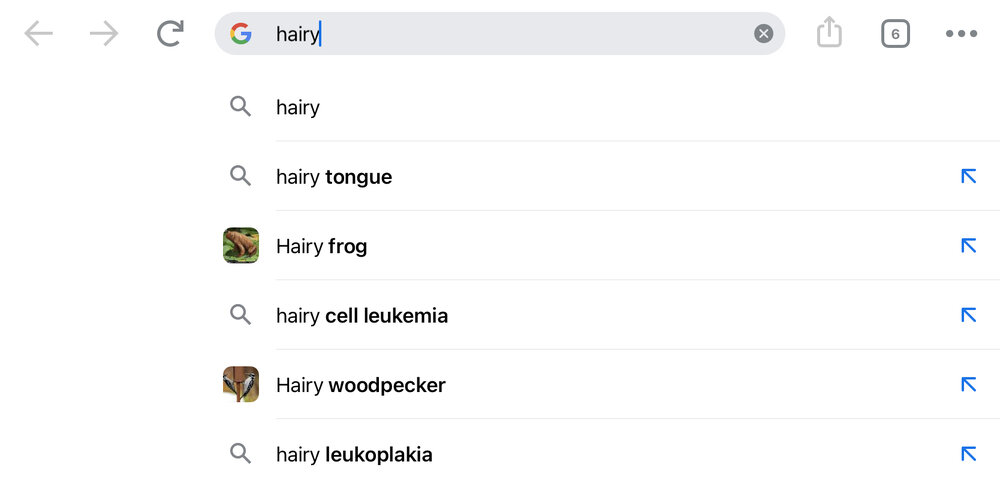
Task: Open the share sheet icon
Action: coord(829,33)
